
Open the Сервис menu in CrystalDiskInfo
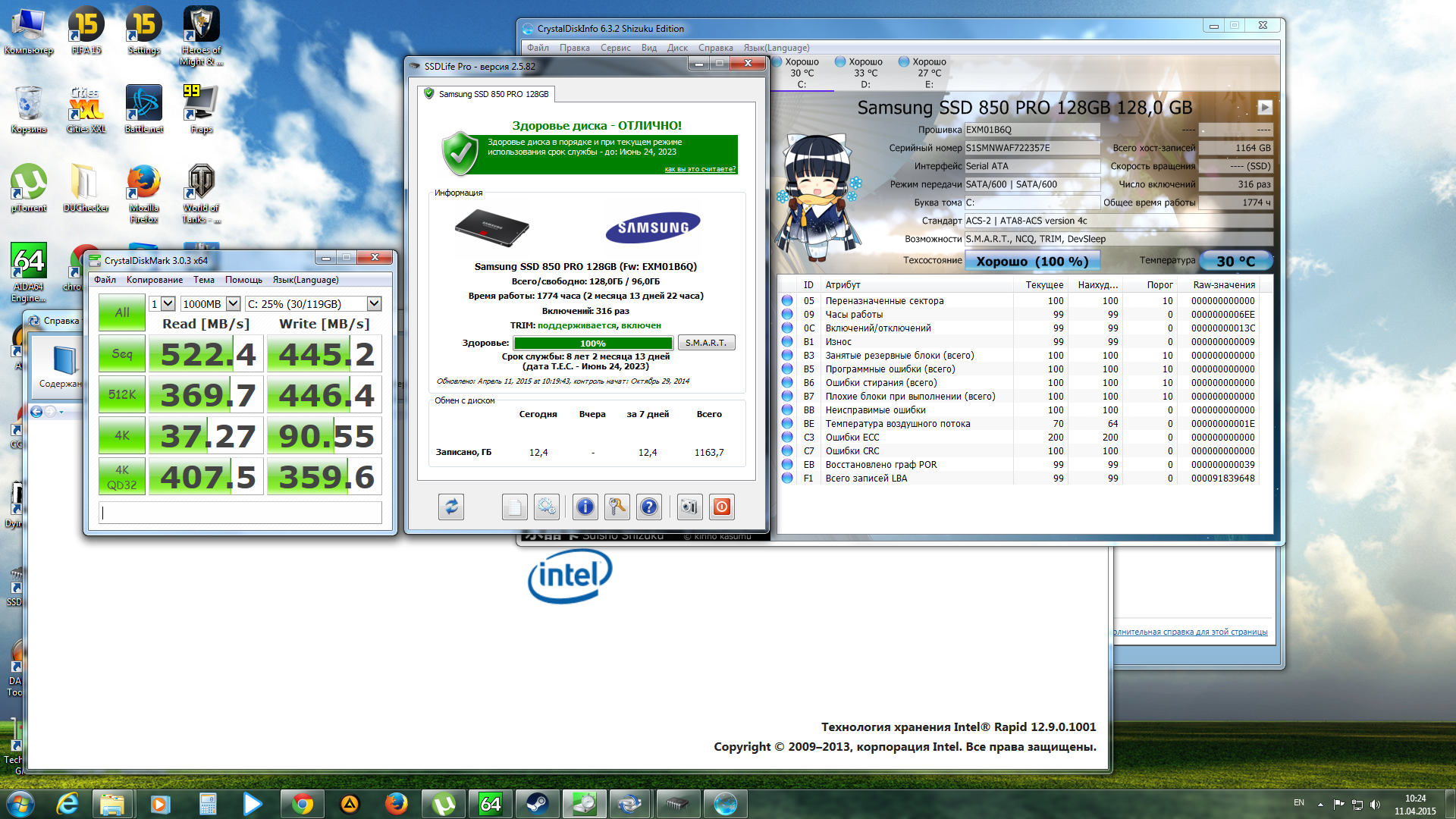pyautogui.click(x=615, y=48)
